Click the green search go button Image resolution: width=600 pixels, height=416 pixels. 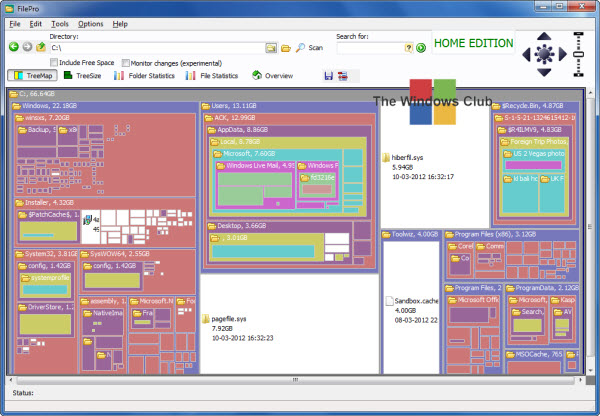click(x=421, y=48)
